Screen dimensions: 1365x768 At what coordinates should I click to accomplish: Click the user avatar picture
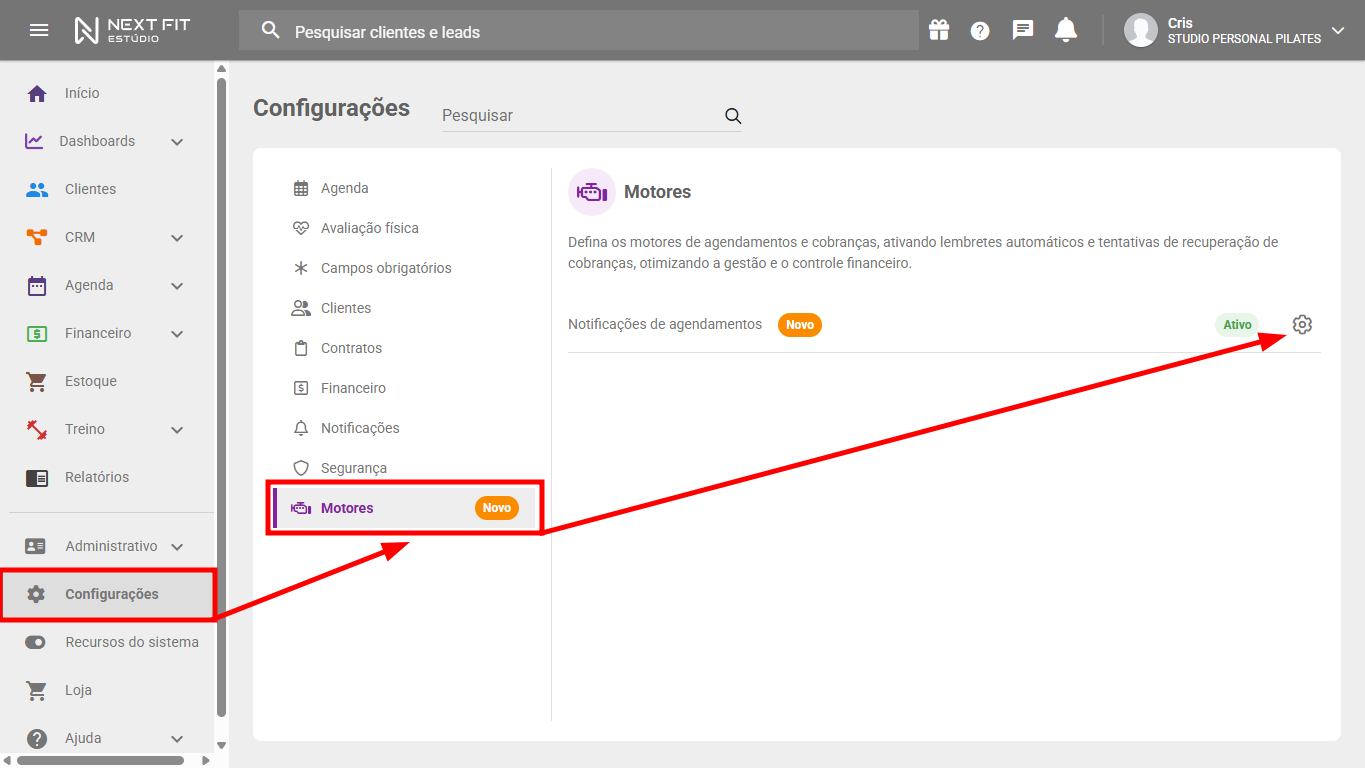(x=1141, y=30)
